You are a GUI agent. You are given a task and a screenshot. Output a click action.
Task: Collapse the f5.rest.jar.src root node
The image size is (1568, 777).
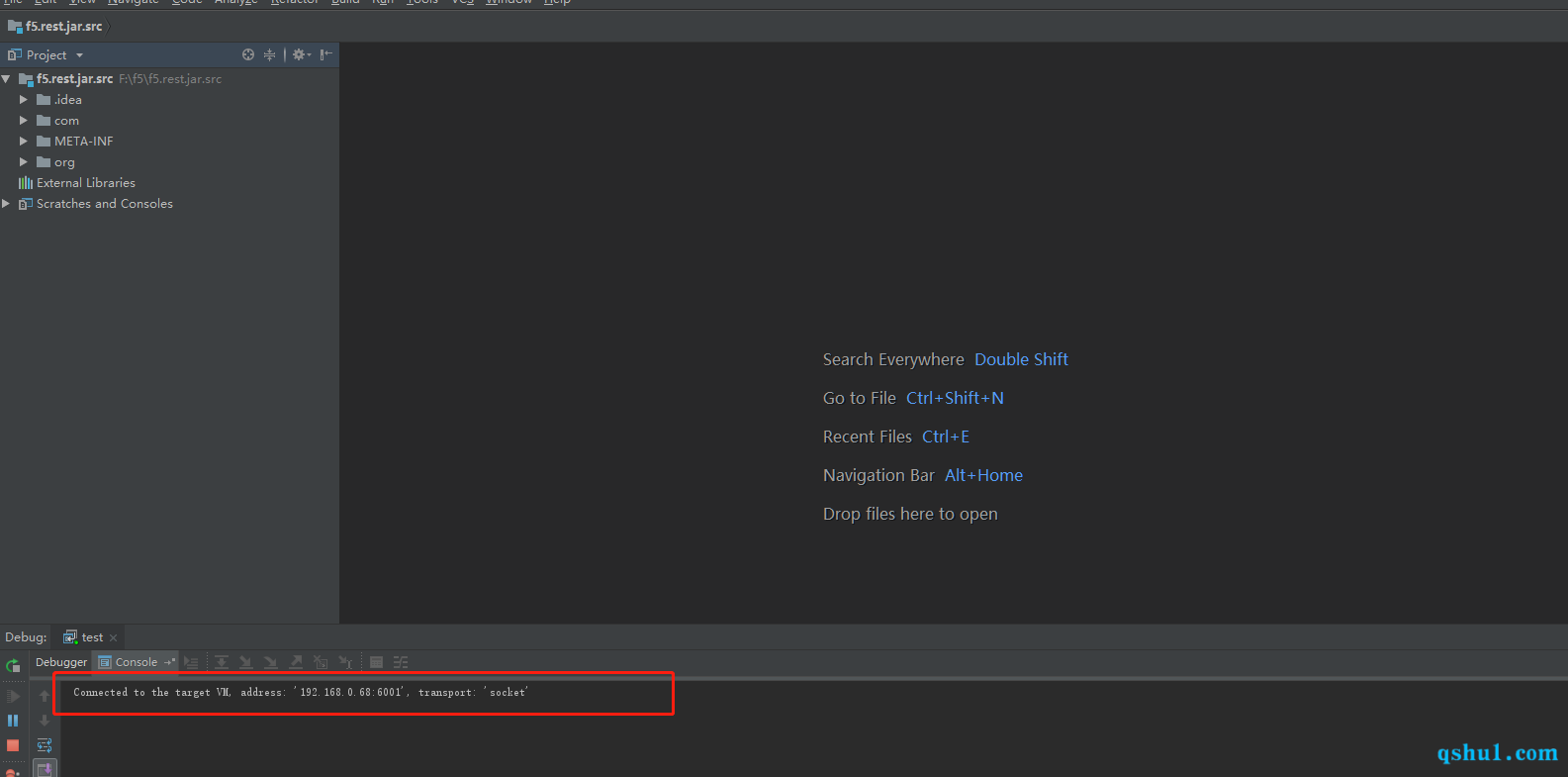[7, 79]
